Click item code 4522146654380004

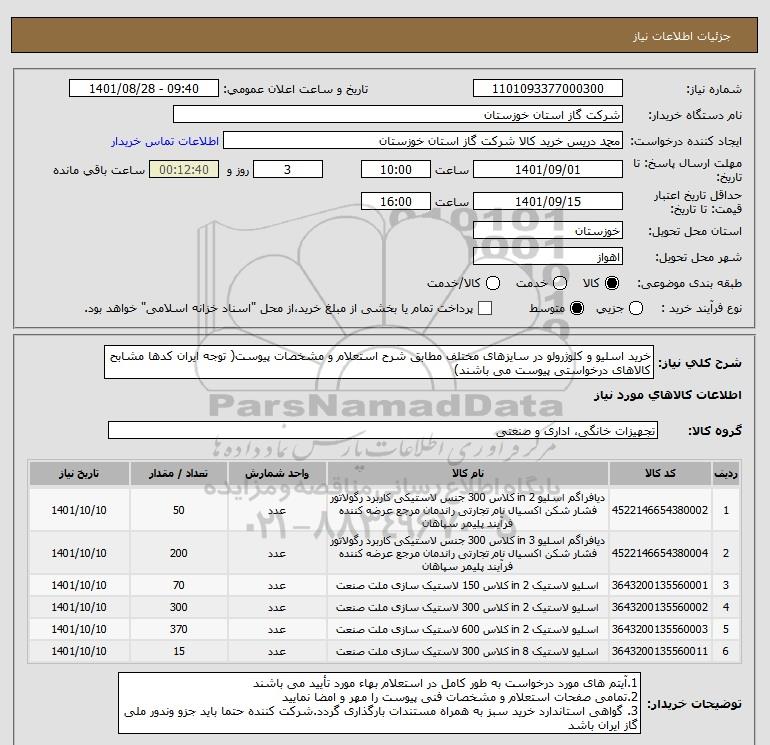coord(660,553)
